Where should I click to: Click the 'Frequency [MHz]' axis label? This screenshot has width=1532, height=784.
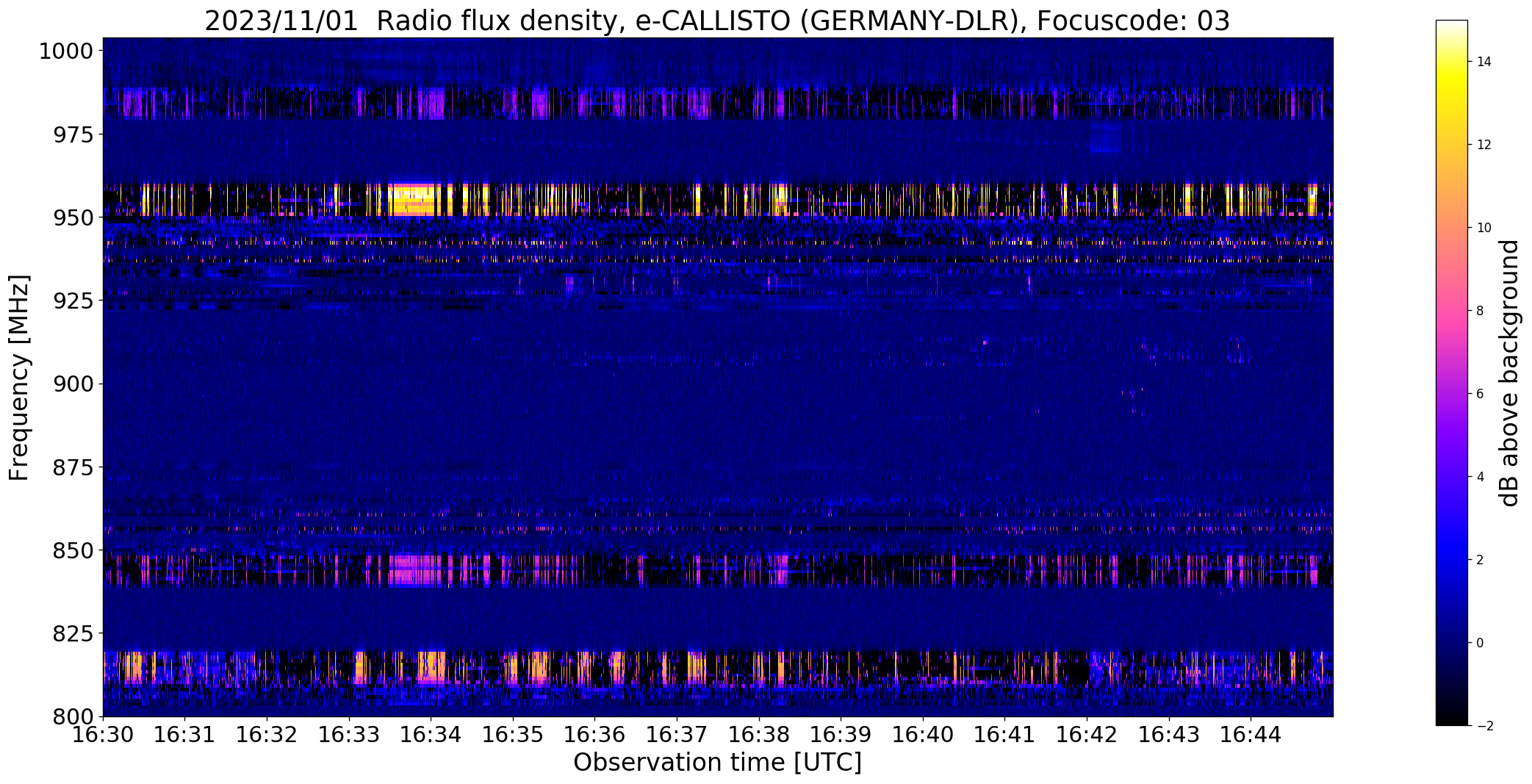pyautogui.click(x=20, y=378)
